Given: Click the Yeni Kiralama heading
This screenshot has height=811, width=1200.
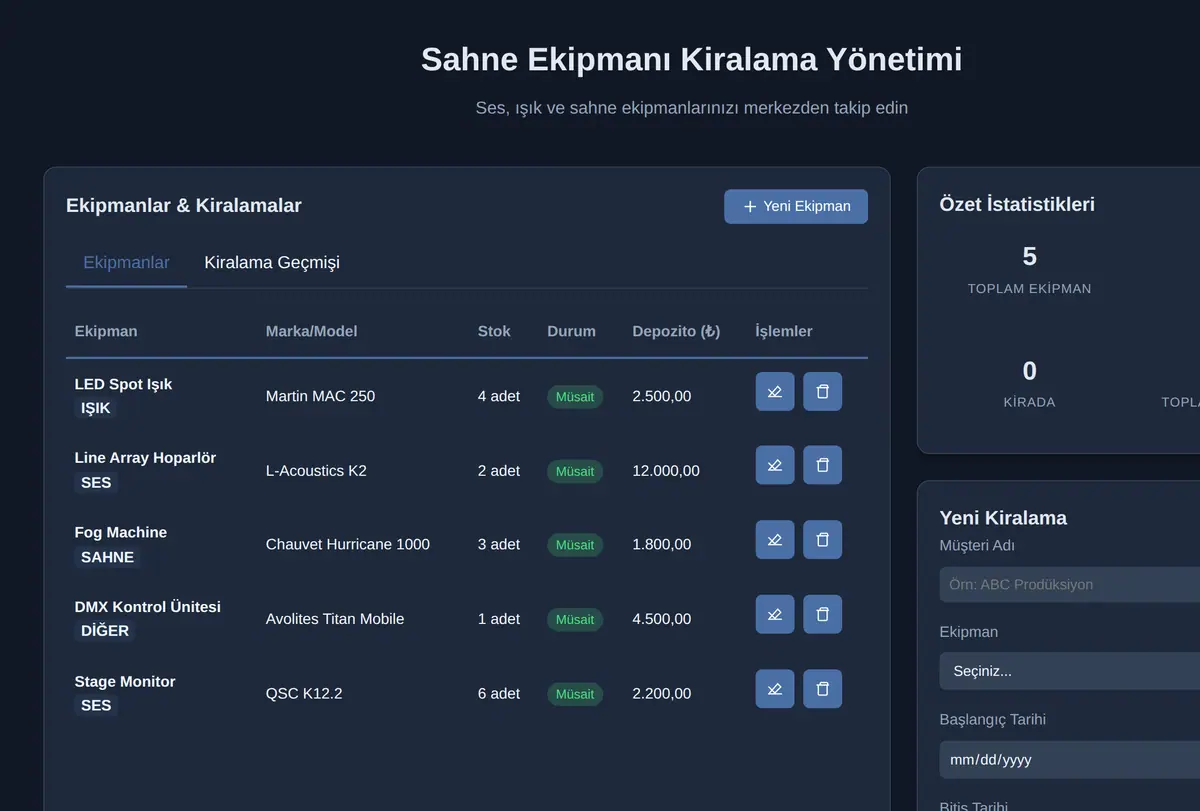Looking at the screenshot, I should pos(1003,518).
